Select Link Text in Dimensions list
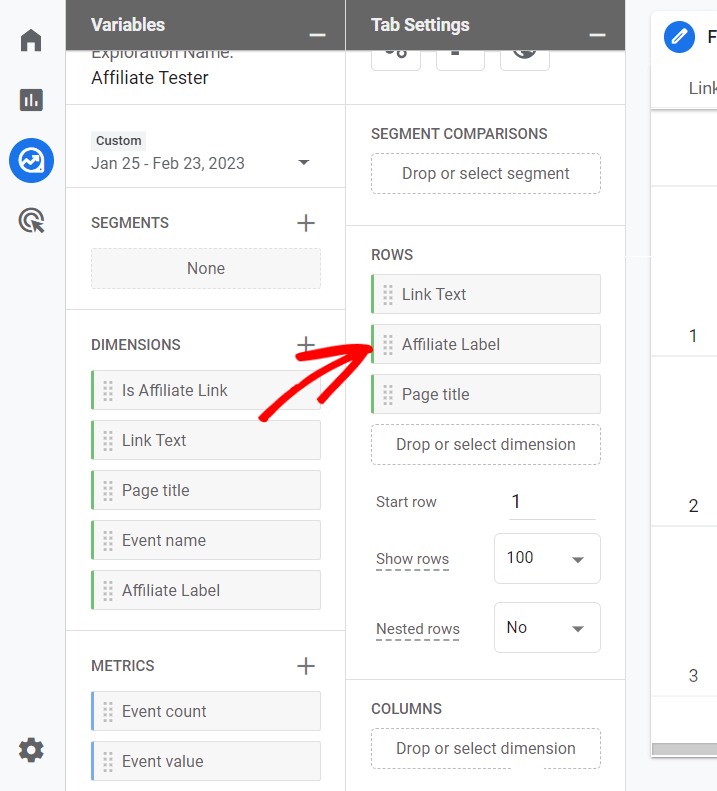 click(206, 440)
